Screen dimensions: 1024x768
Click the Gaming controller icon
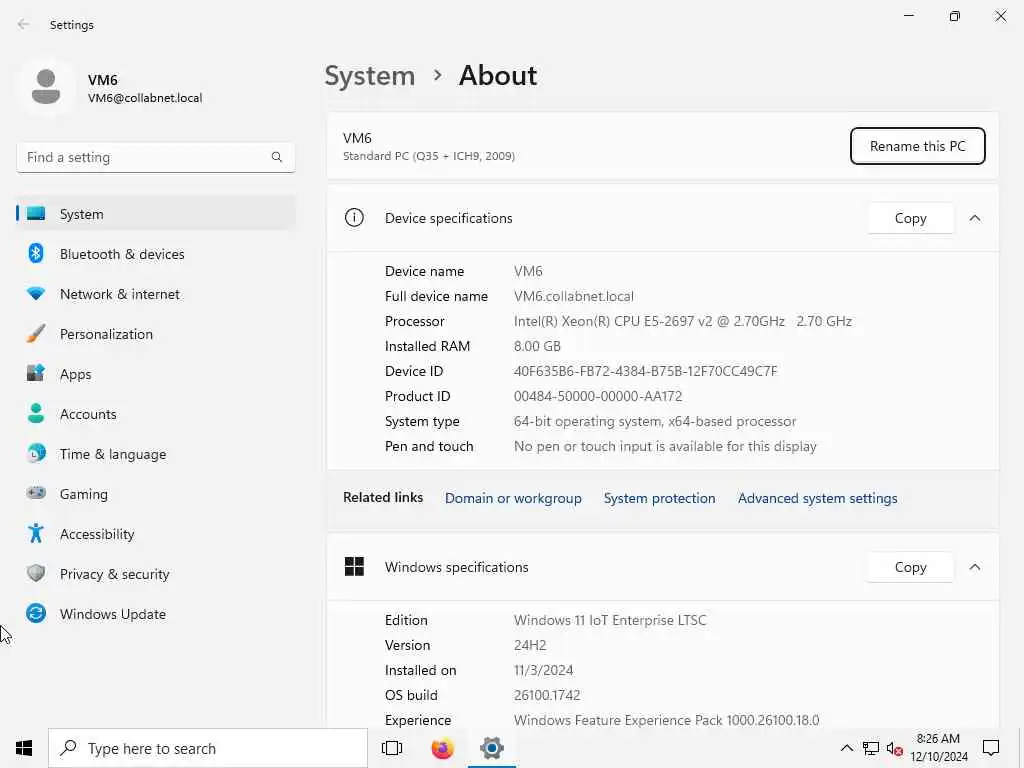click(36, 493)
